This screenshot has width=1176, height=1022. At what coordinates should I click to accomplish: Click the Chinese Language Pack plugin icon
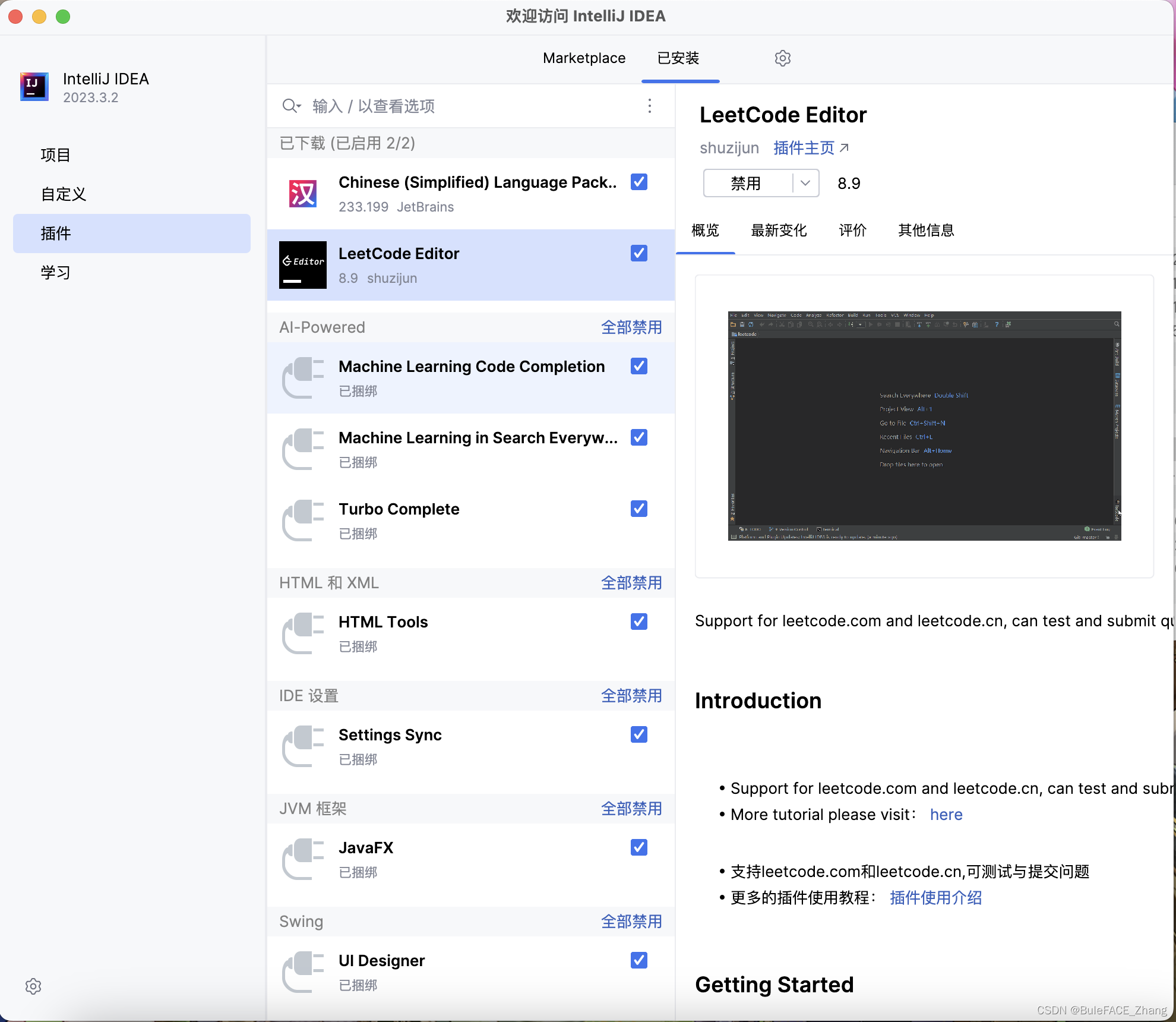pyautogui.click(x=301, y=192)
